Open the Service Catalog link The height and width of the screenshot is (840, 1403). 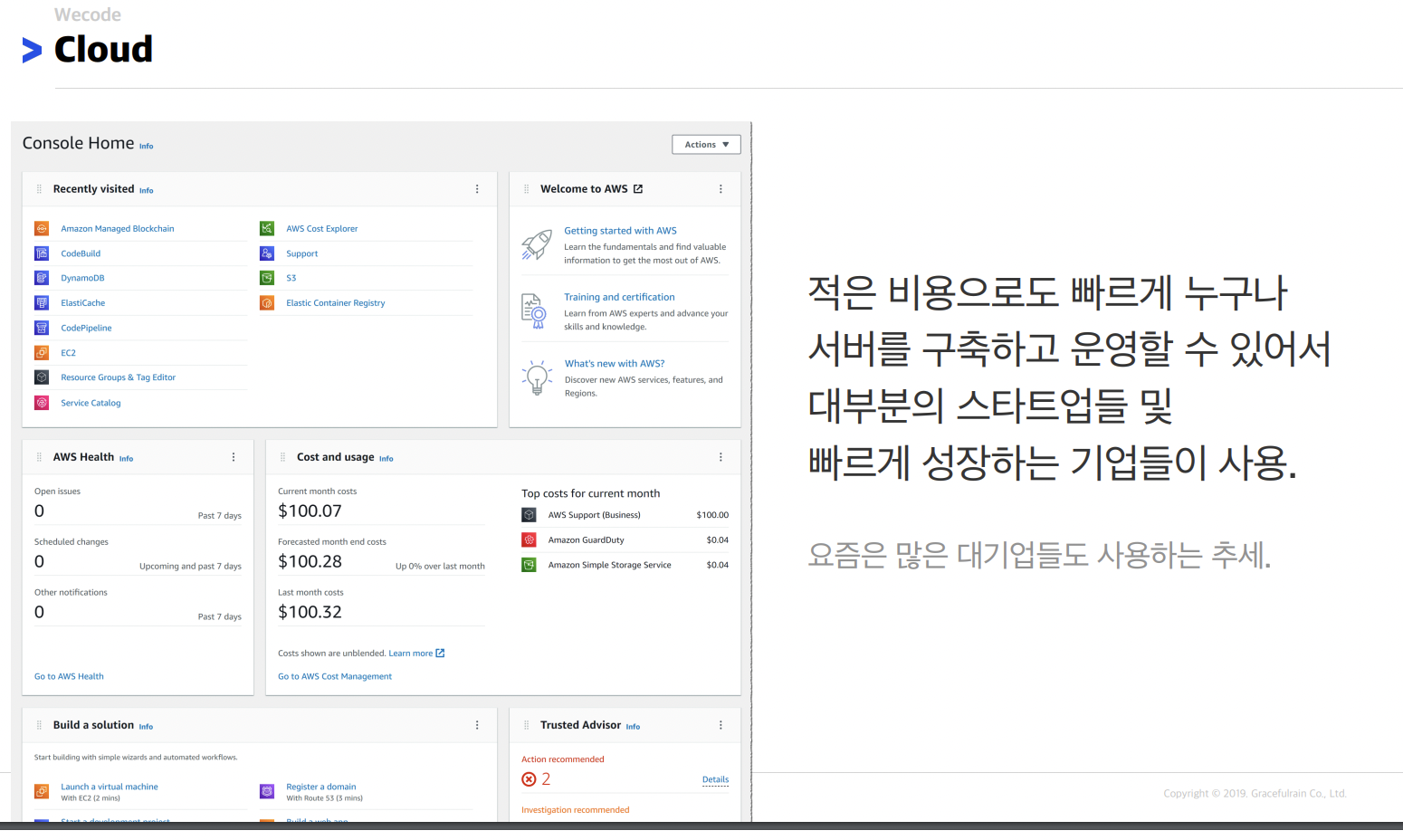click(91, 403)
